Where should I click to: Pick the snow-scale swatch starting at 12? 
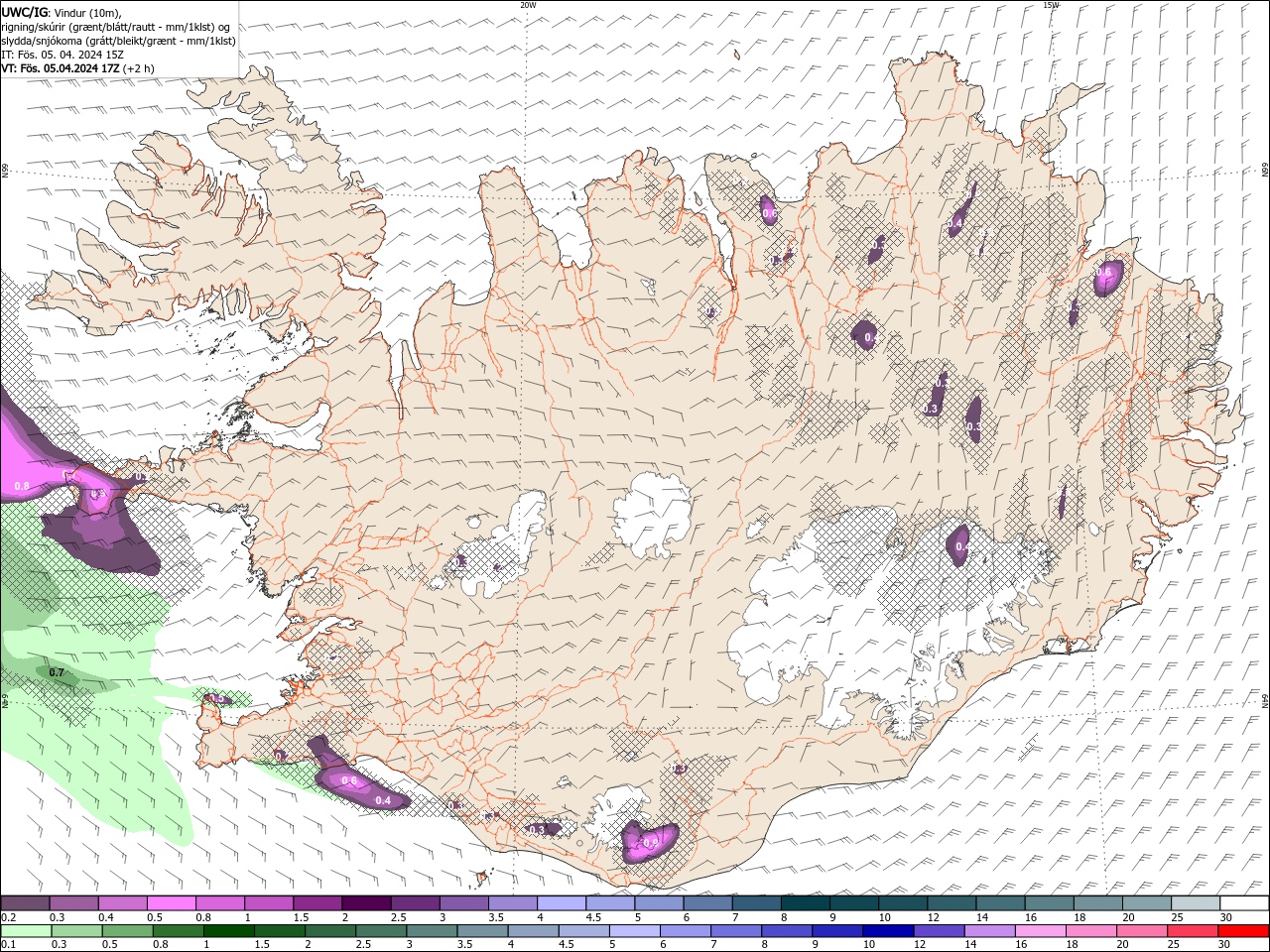pyautogui.click(x=952, y=903)
